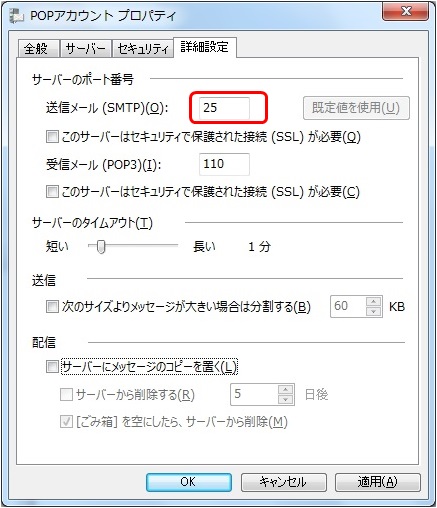
Task: Decrease message size KB with down arrow
Action: [x=373, y=311]
